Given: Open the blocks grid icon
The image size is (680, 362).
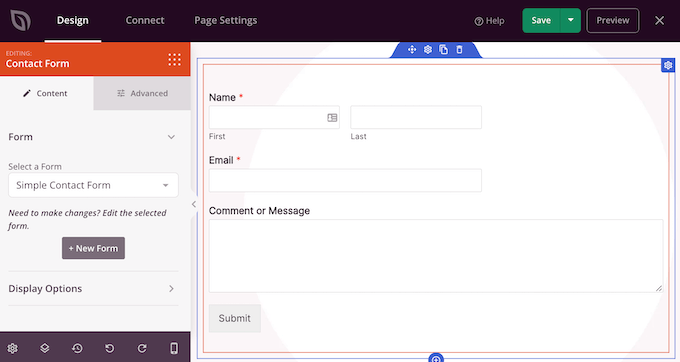Looking at the screenshot, I should [x=174, y=59].
